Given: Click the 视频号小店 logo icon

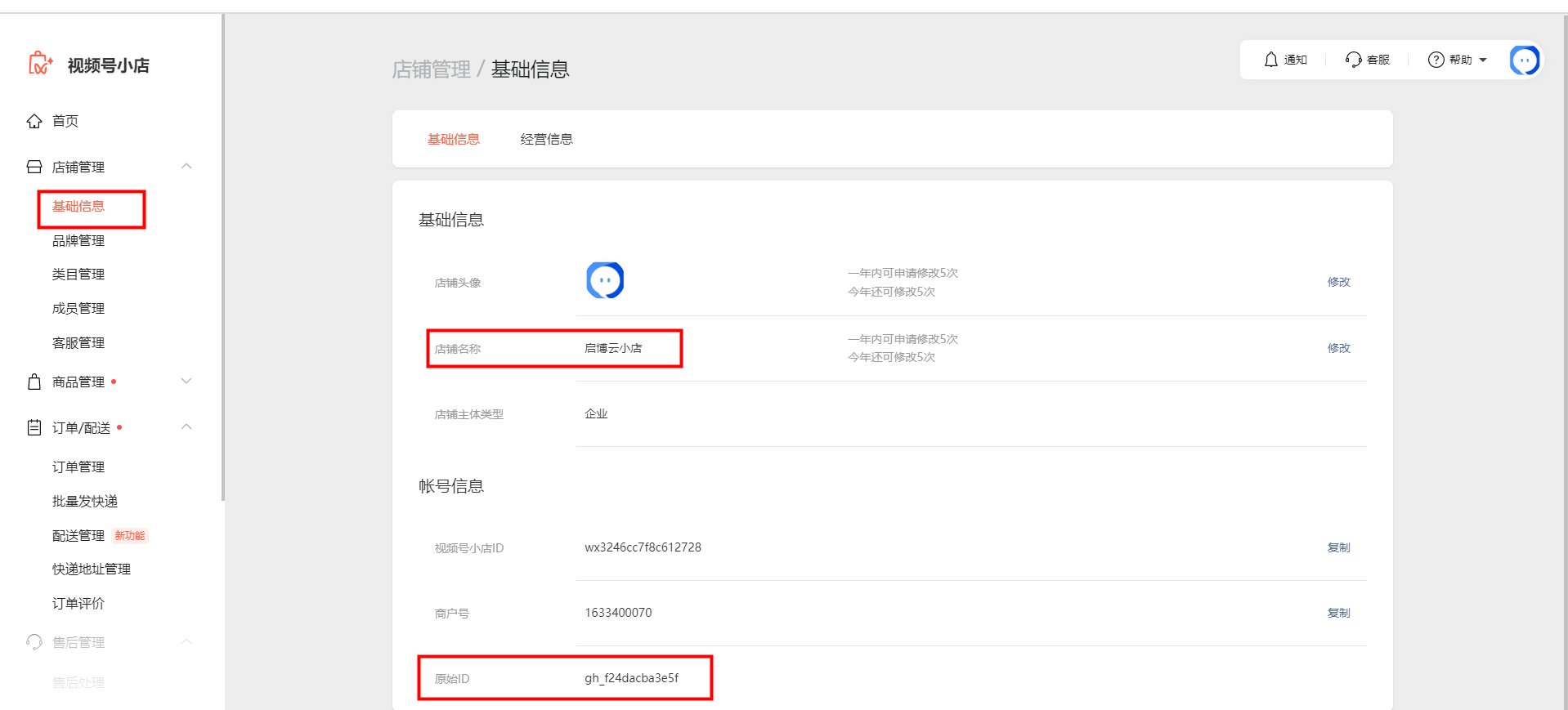Looking at the screenshot, I should point(40,64).
